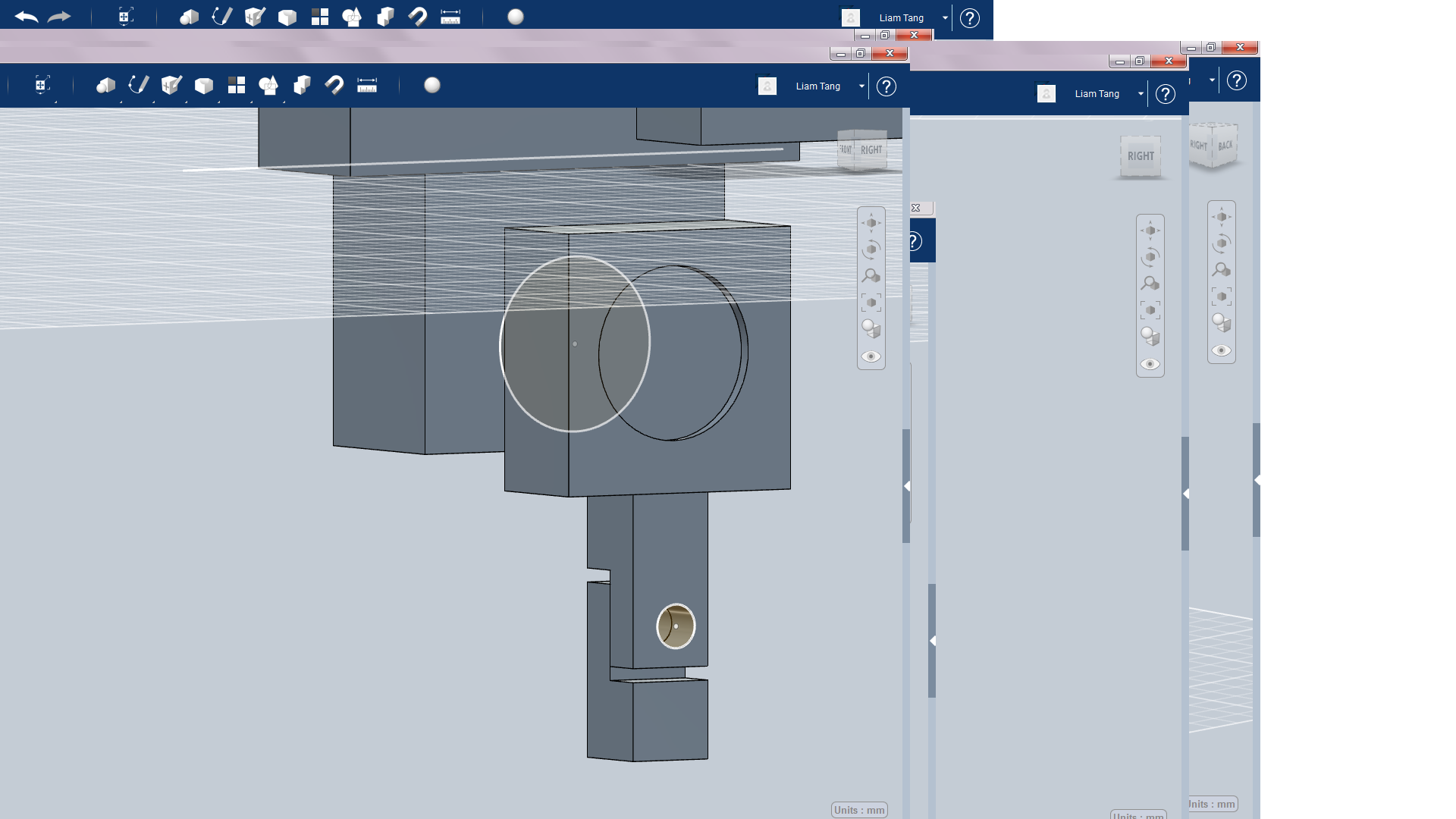1456x819 pixels.
Task: Open visual style in rightmost window navigation bar
Action: coord(1222,323)
